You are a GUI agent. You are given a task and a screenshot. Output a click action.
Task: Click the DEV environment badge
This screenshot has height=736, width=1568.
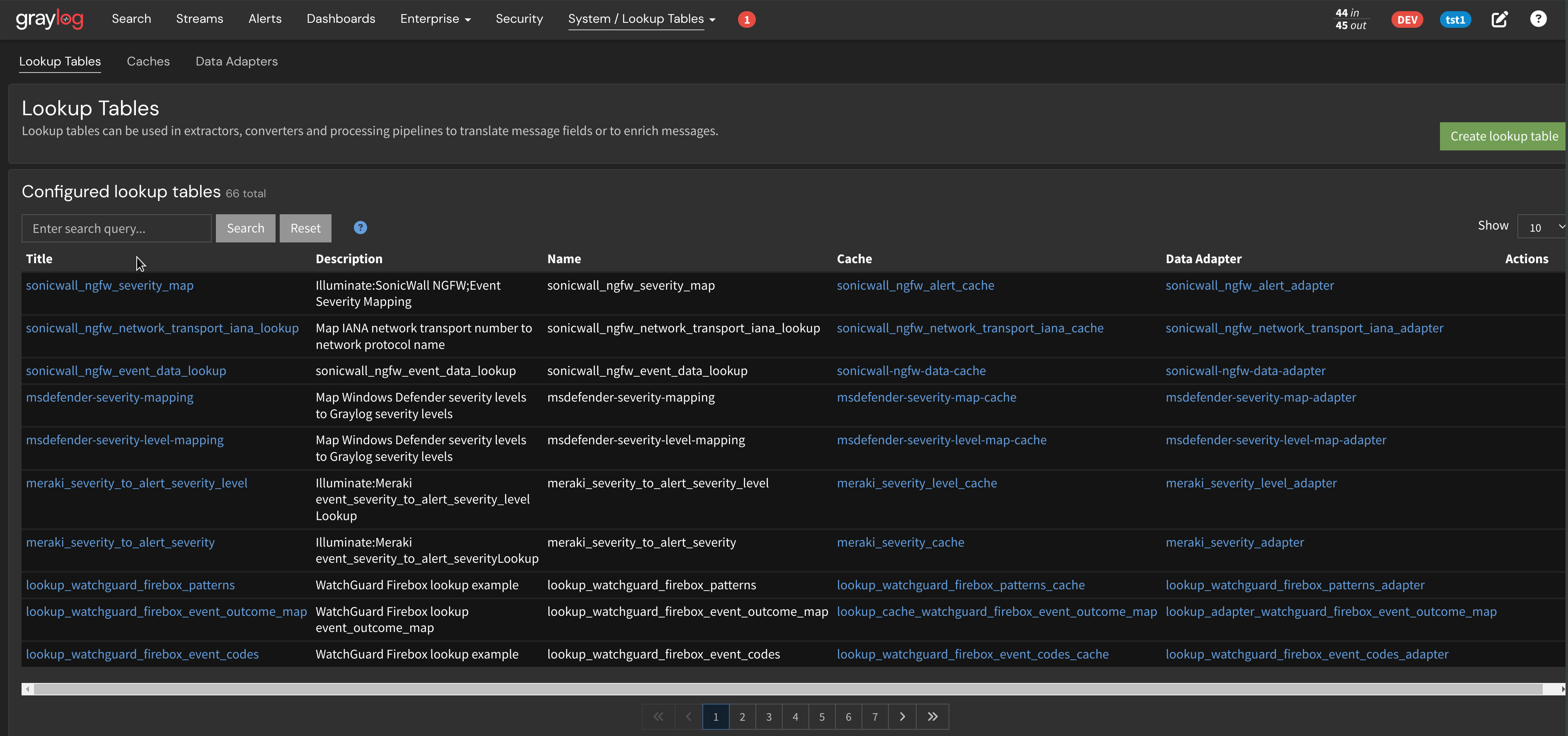1407,19
